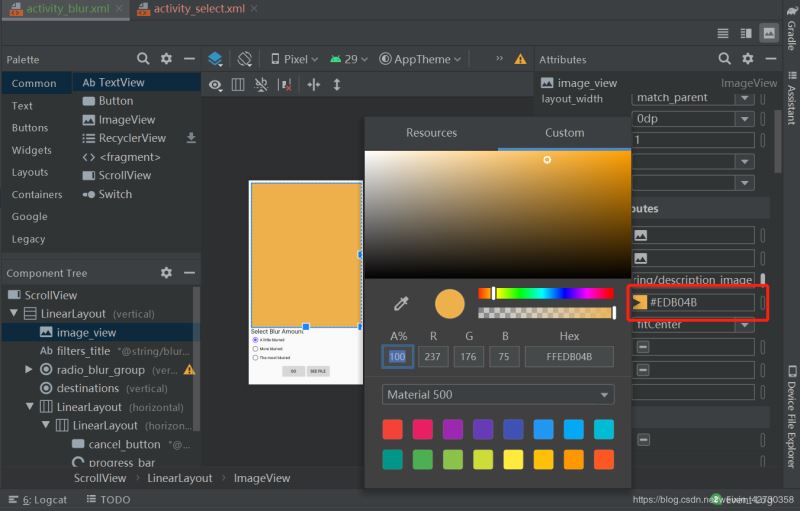
Task: Collapse the radio_blur_group tree node
Action: [30, 369]
